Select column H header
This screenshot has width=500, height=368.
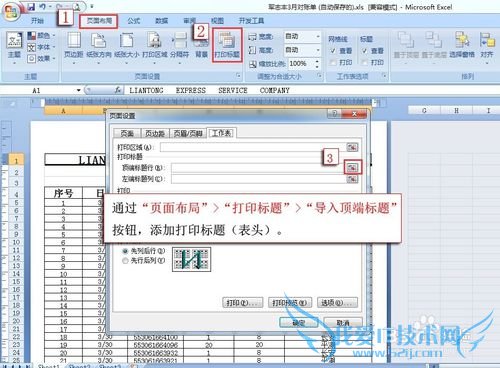tap(456, 110)
